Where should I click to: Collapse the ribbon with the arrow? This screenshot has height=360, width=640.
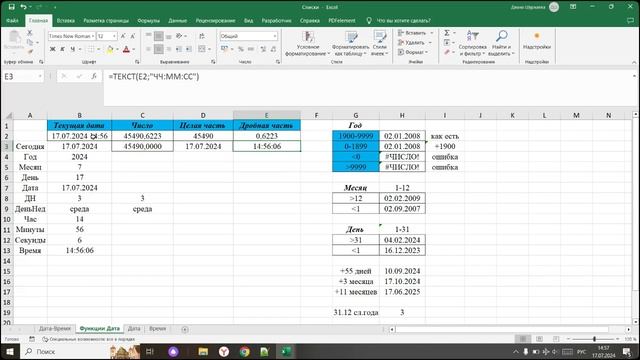pyautogui.click(x=634, y=62)
